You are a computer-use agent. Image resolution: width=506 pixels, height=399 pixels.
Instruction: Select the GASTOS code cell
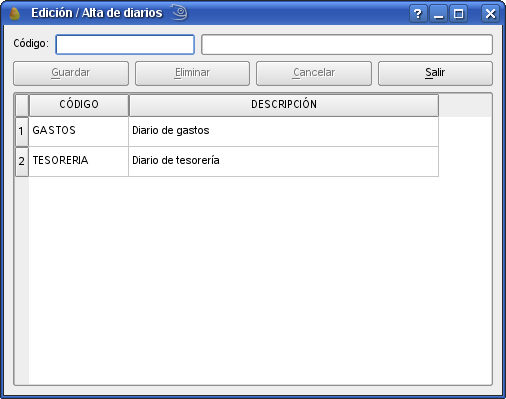point(79,131)
